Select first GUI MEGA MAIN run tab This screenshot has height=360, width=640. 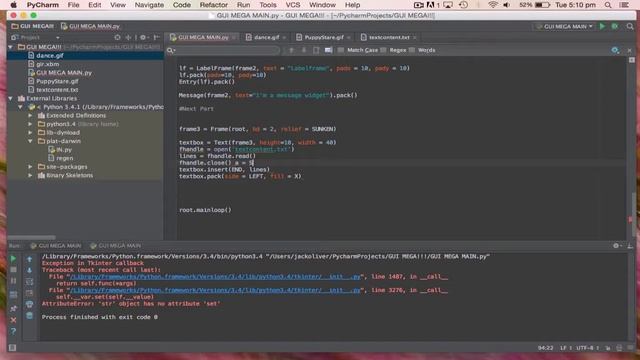[x=56, y=246]
